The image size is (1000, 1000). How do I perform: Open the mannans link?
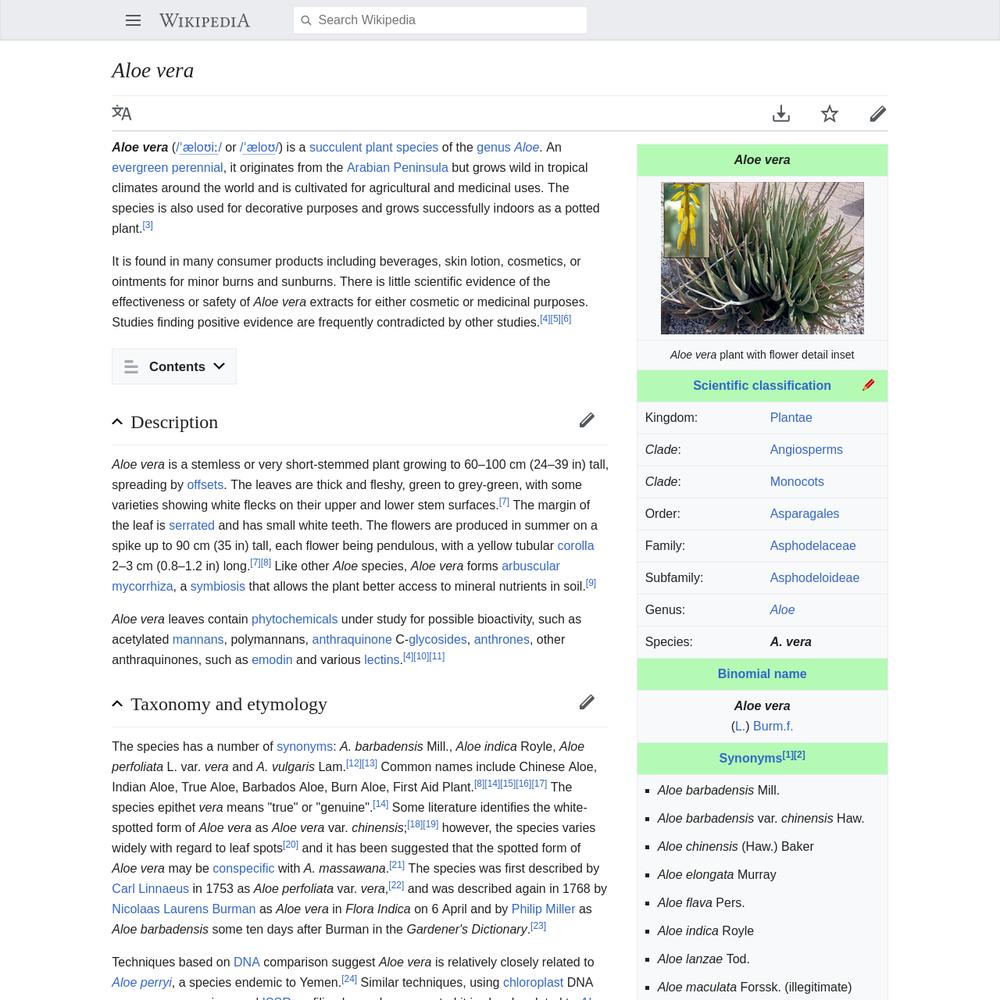(x=198, y=640)
